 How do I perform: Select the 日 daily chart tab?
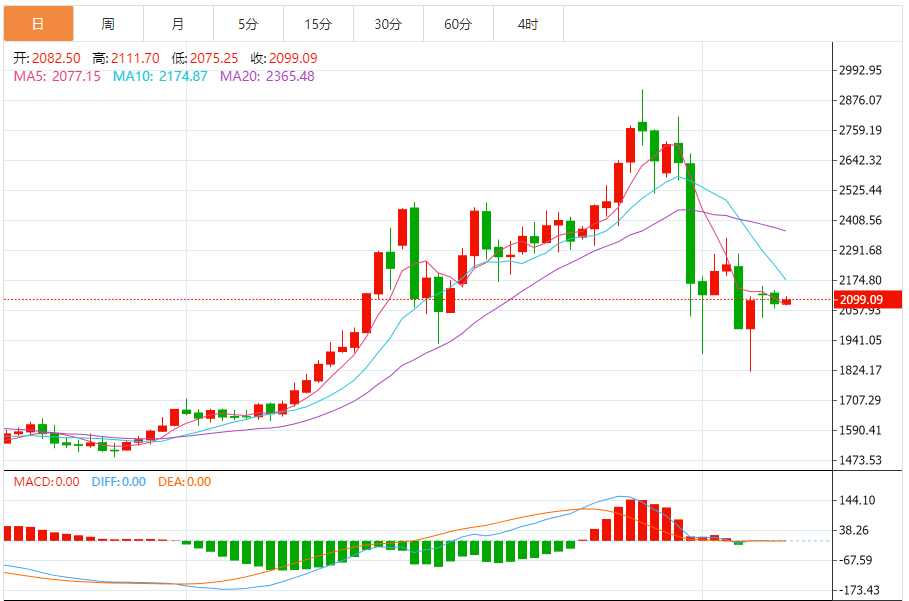click(38, 24)
